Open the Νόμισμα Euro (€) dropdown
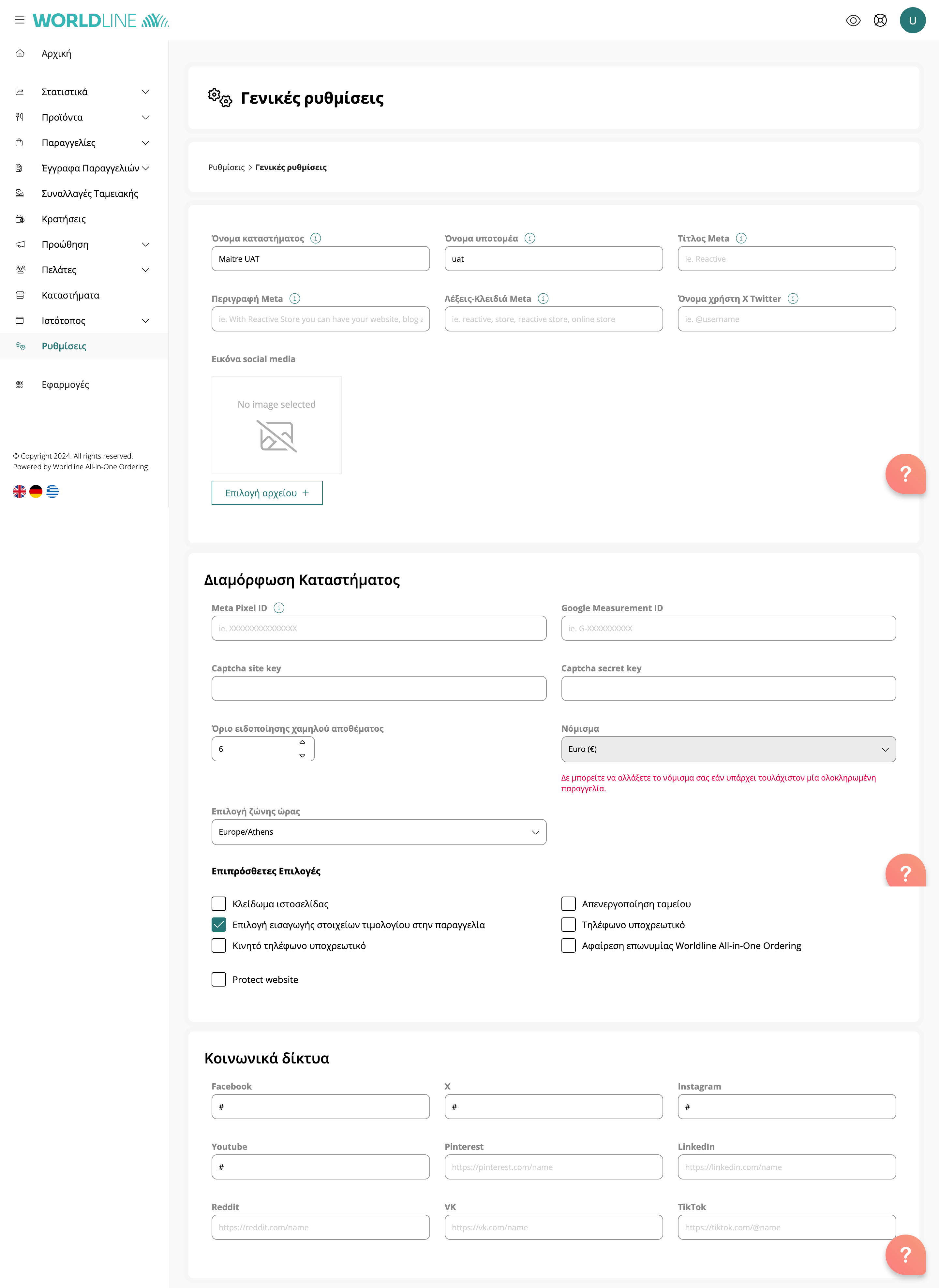The height and width of the screenshot is (1288, 939). click(x=728, y=749)
